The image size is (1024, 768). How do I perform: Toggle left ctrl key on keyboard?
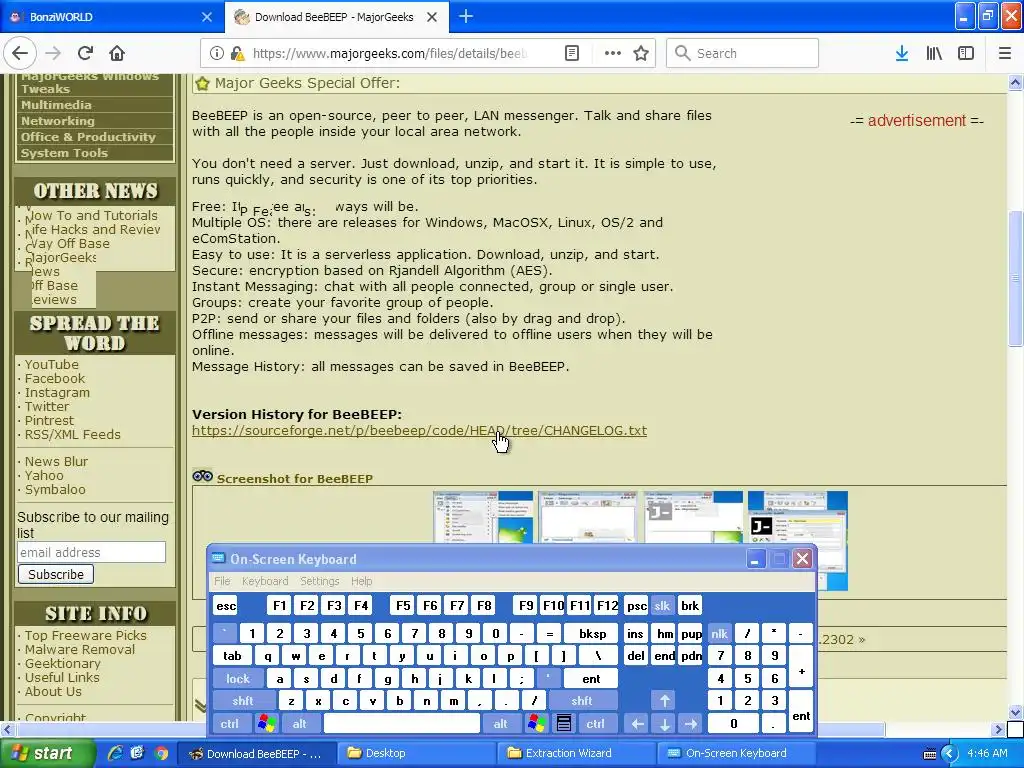[x=229, y=724]
